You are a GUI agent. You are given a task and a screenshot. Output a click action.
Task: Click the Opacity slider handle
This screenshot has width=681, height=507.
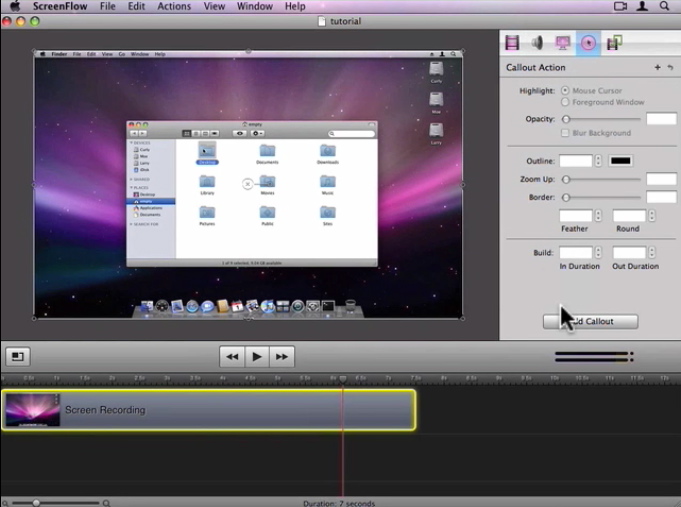[x=566, y=119]
